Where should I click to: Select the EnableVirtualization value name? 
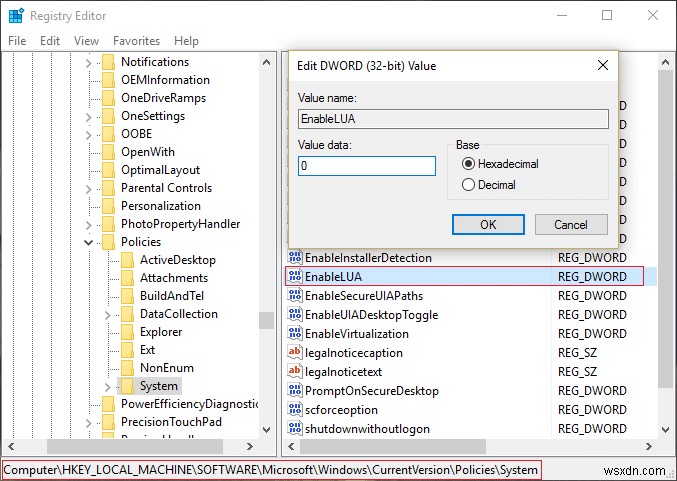(x=357, y=334)
